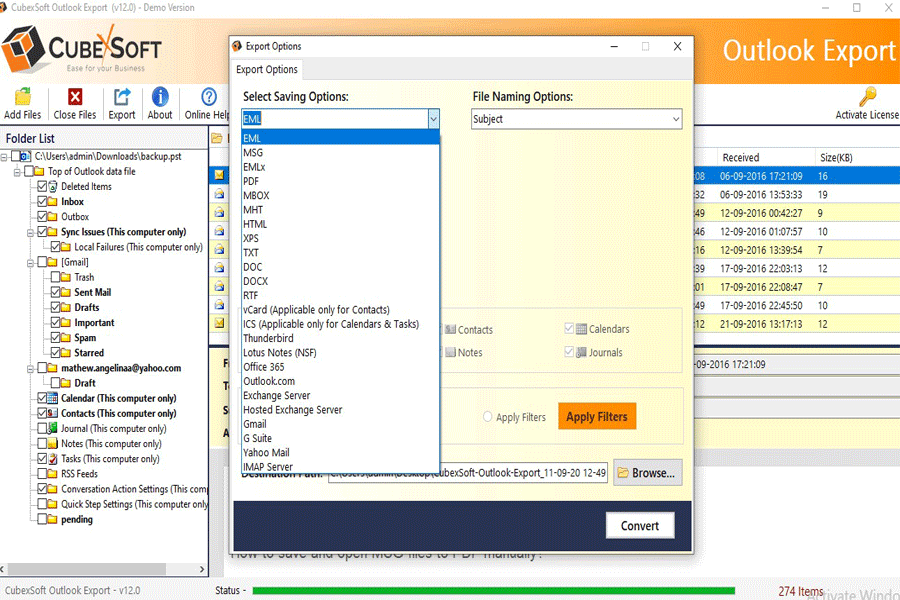
Task: Select the Apply Filters radio button
Action: 488,417
